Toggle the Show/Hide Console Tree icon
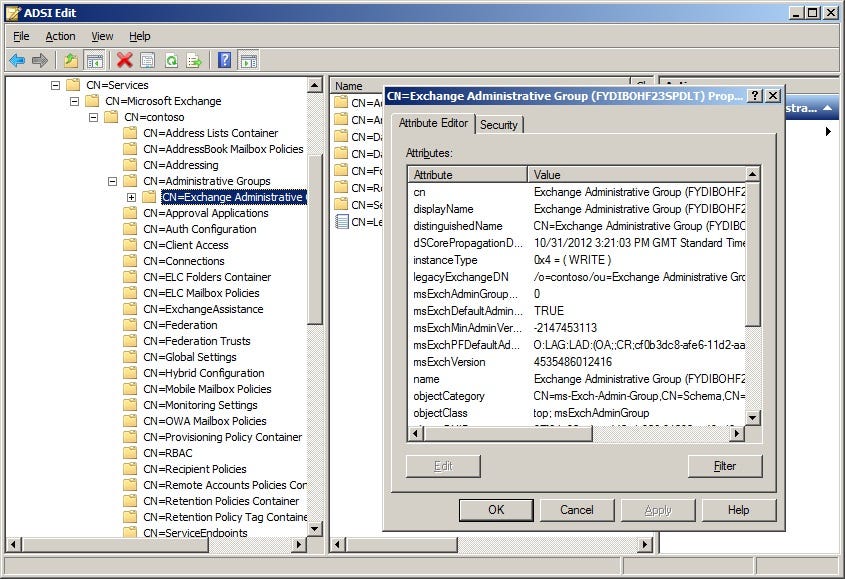845x579 pixels. pyautogui.click(x=96, y=58)
